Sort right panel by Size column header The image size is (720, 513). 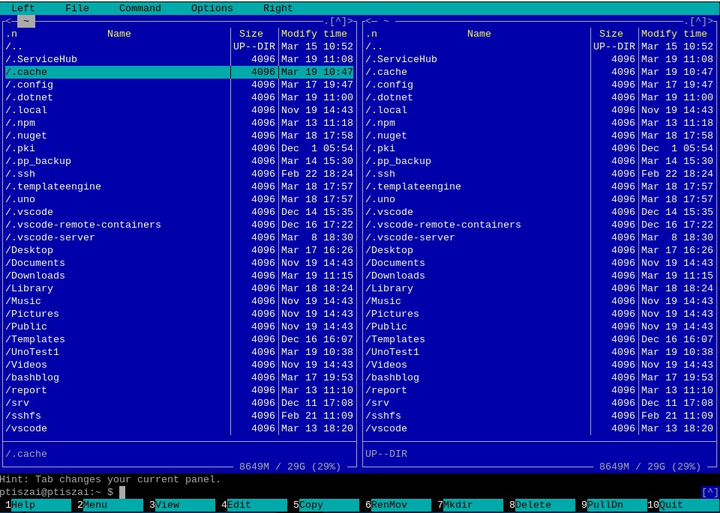pos(611,34)
